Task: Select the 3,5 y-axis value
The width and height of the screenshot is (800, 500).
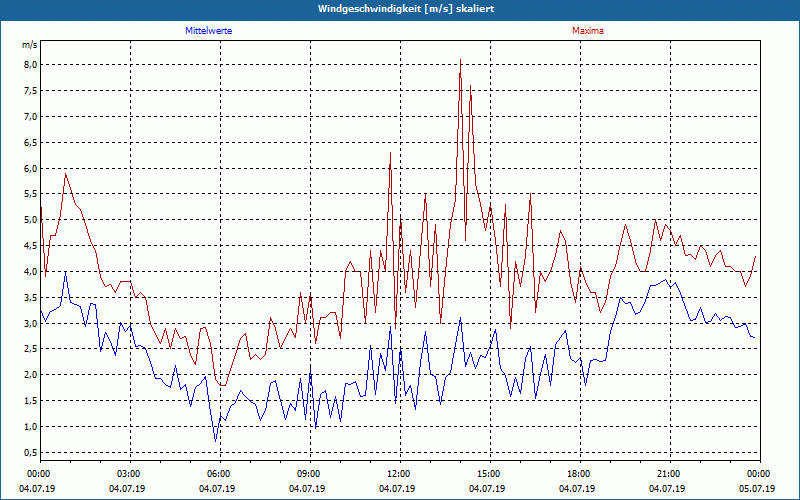Action: click(31, 297)
